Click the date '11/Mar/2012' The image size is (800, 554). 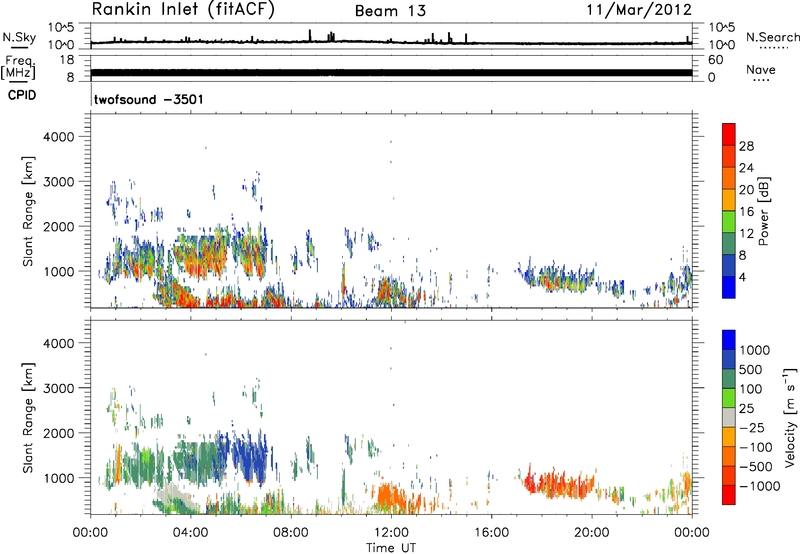tap(638, 10)
